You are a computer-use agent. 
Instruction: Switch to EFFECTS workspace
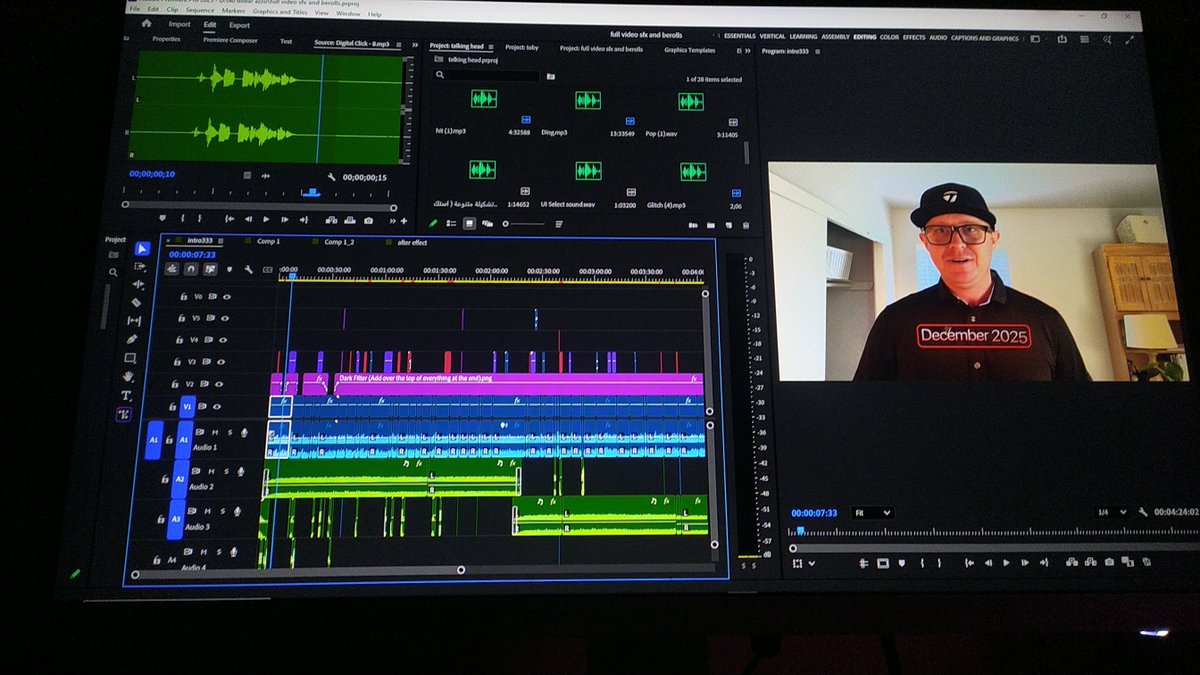tap(914, 37)
